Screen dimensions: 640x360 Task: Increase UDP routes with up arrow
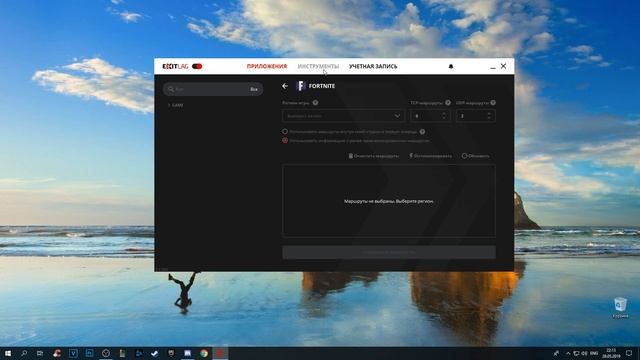(489, 113)
